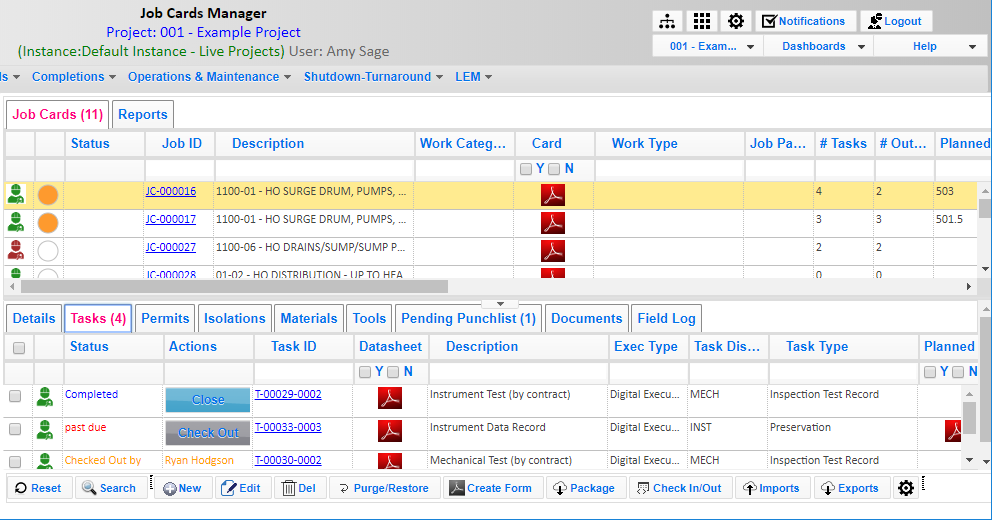Screen dimensions: 992x520
Task: Click Notifications button
Action: [805, 21]
